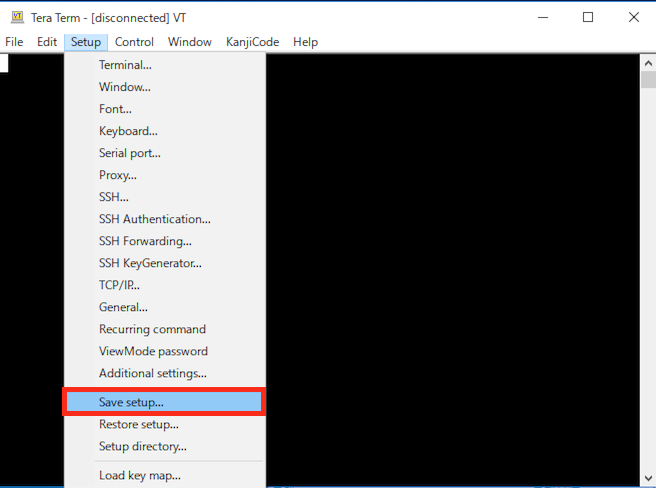This screenshot has width=656, height=488.
Task: Select Terminal... from Setup menu
Action: click(125, 65)
